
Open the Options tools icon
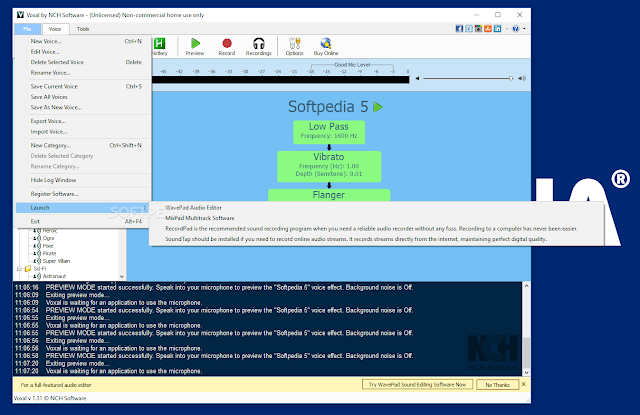(294, 43)
